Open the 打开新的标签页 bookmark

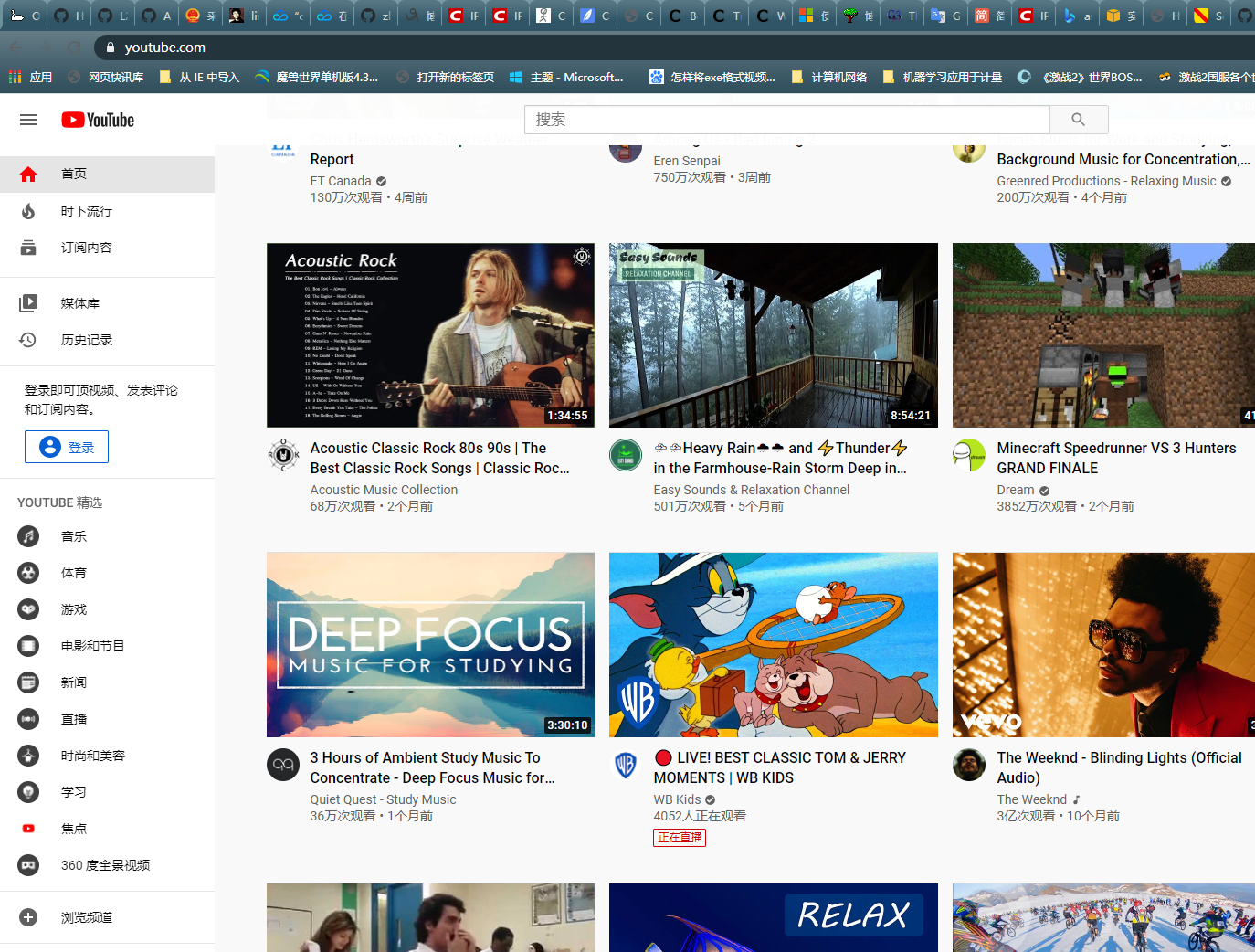point(446,78)
